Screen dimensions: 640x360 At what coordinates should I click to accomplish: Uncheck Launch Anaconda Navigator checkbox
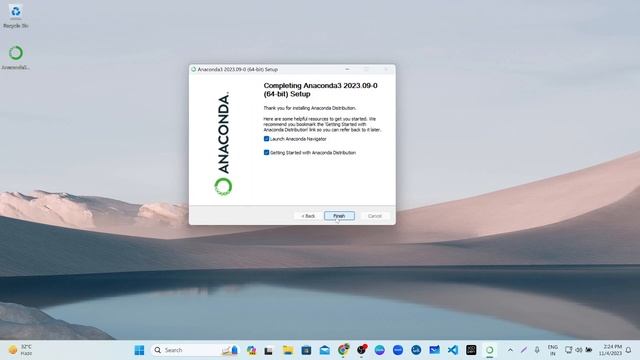[267, 139]
